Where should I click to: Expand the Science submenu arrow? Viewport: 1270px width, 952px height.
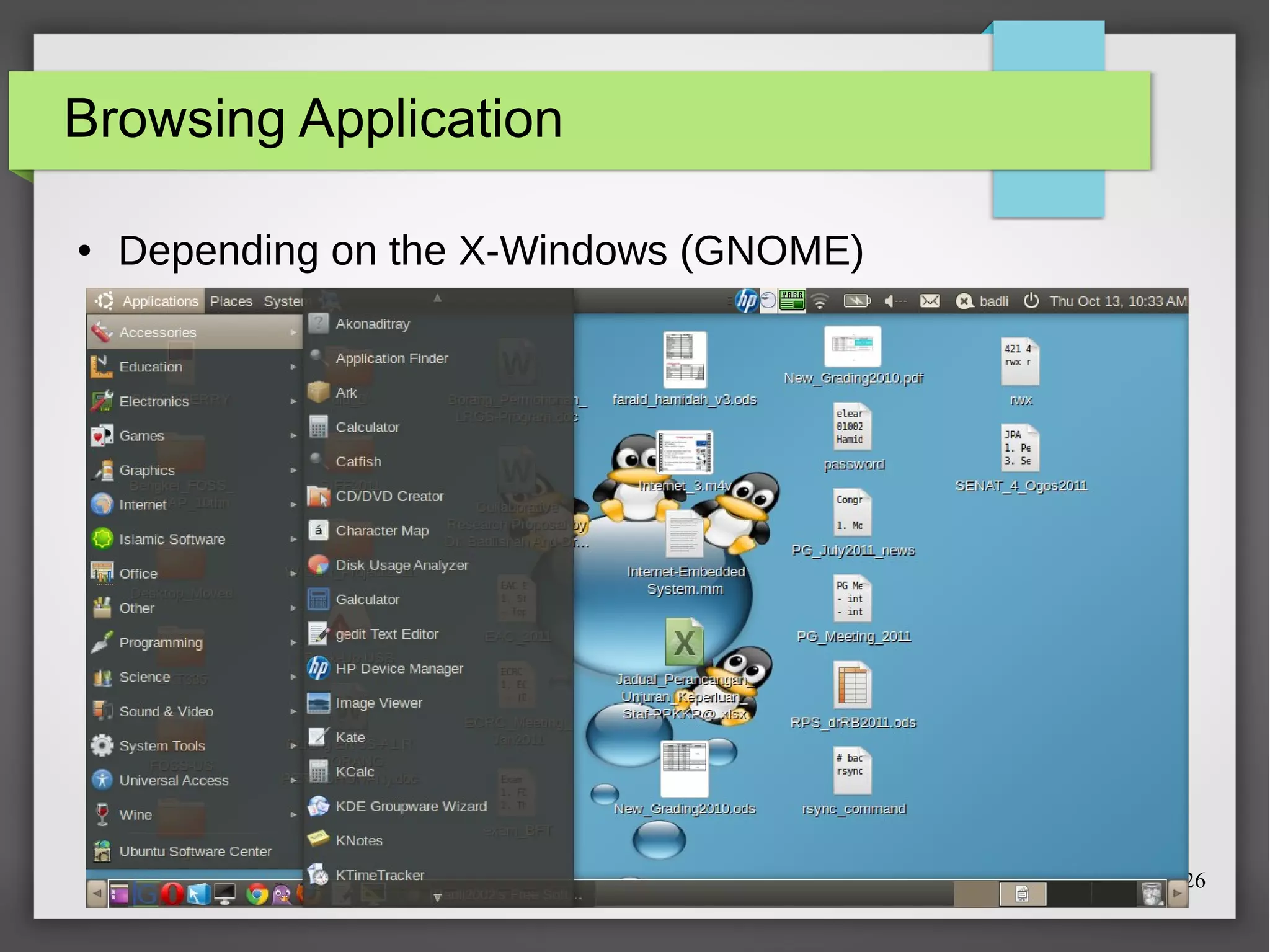(293, 677)
